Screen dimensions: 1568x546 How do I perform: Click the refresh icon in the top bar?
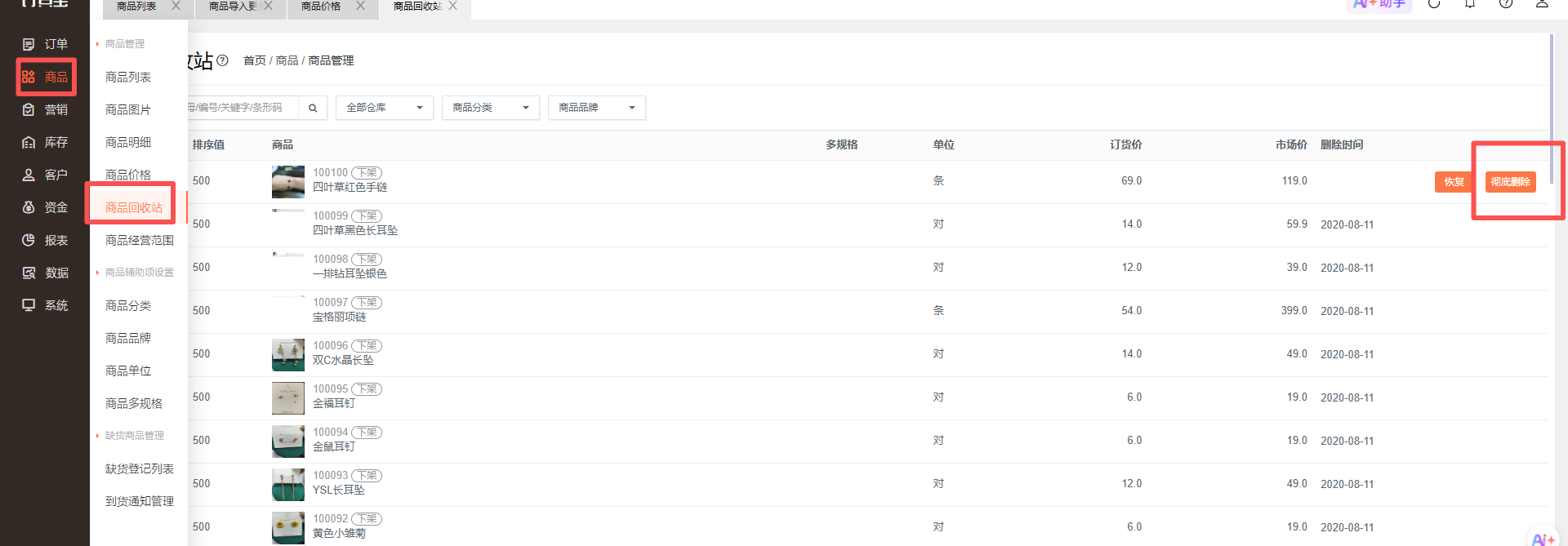click(1434, 3)
